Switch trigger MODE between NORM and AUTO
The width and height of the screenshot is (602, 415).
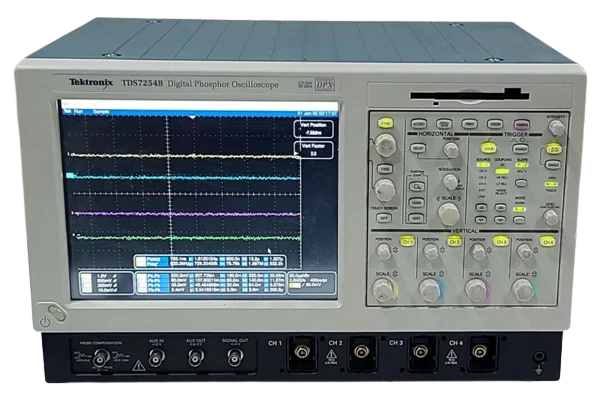(519, 220)
